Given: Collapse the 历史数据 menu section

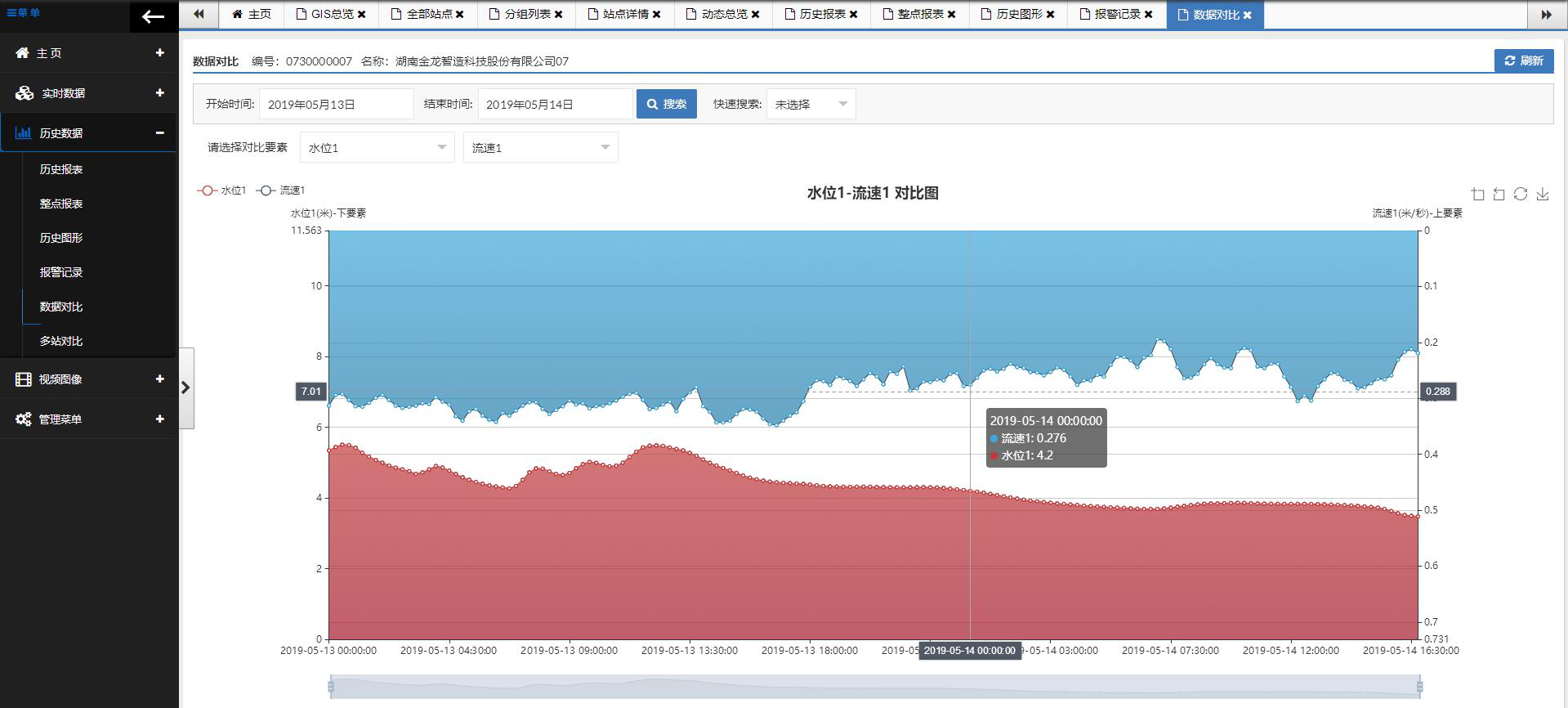Looking at the screenshot, I should [160, 133].
